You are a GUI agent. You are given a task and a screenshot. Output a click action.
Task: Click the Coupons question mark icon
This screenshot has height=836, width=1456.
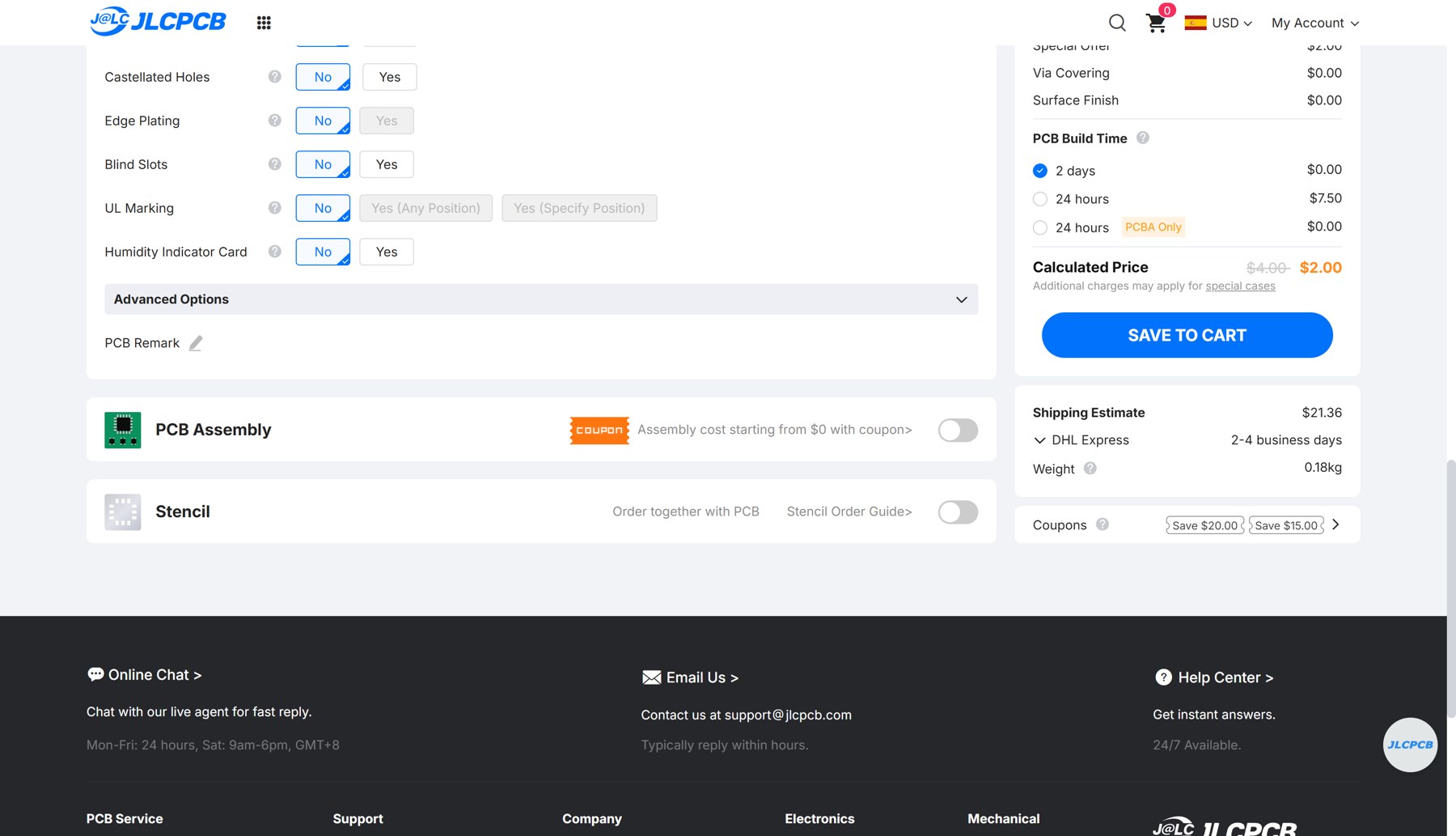(x=1103, y=524)
